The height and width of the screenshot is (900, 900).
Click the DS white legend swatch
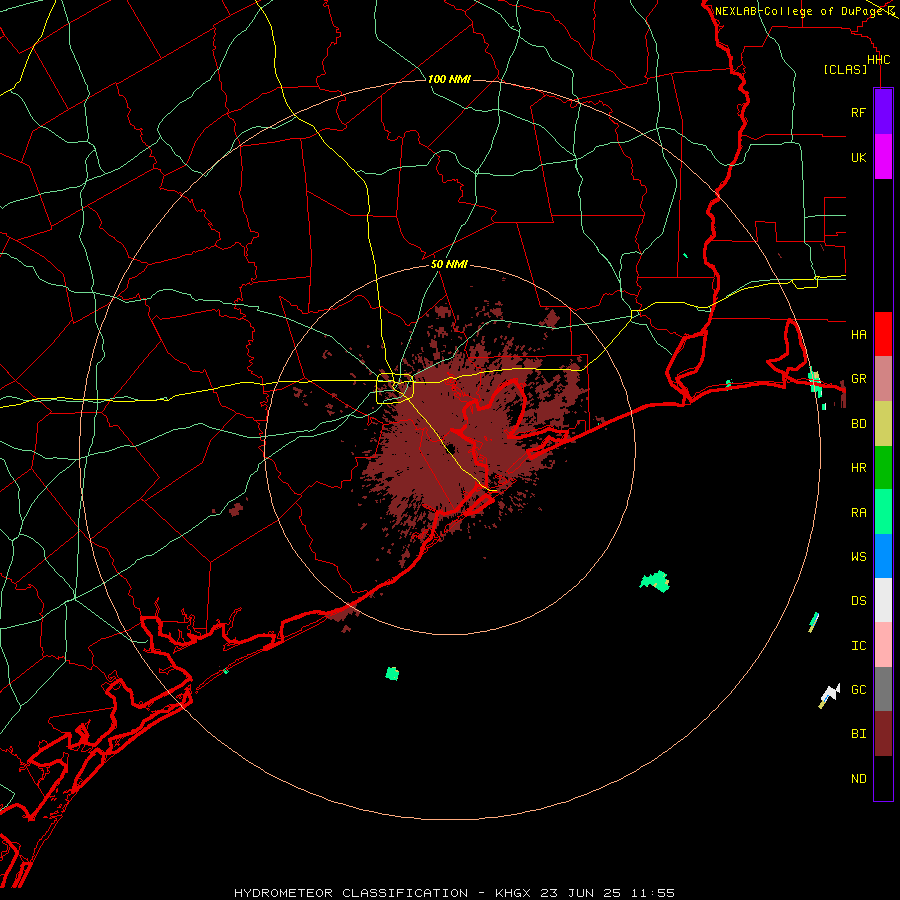883,600
